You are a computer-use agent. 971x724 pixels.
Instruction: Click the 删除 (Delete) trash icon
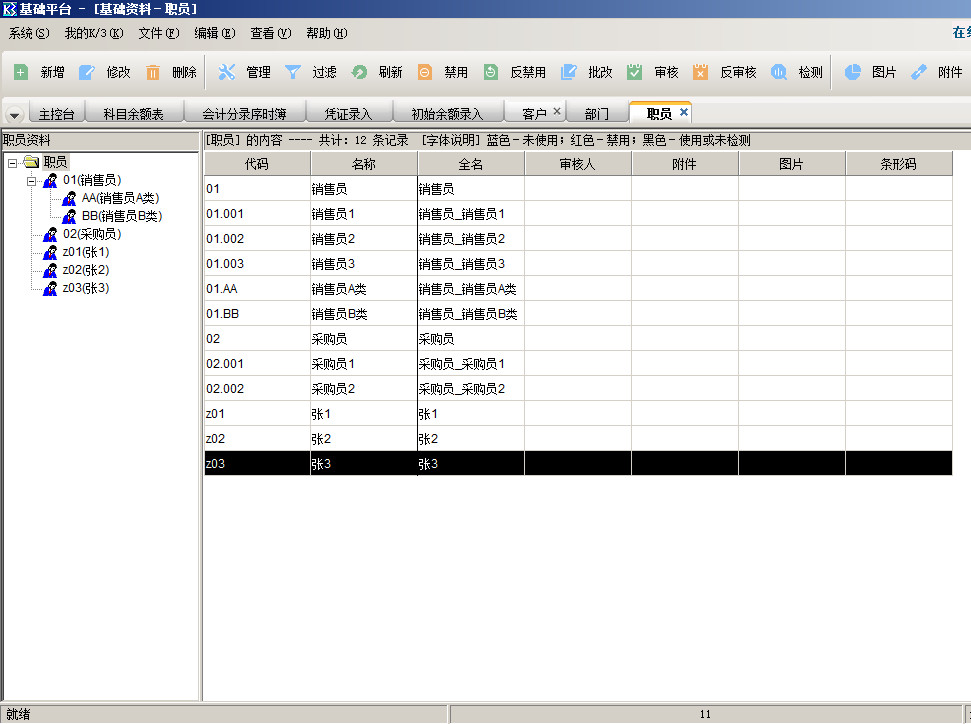click(x=153, y=72)
